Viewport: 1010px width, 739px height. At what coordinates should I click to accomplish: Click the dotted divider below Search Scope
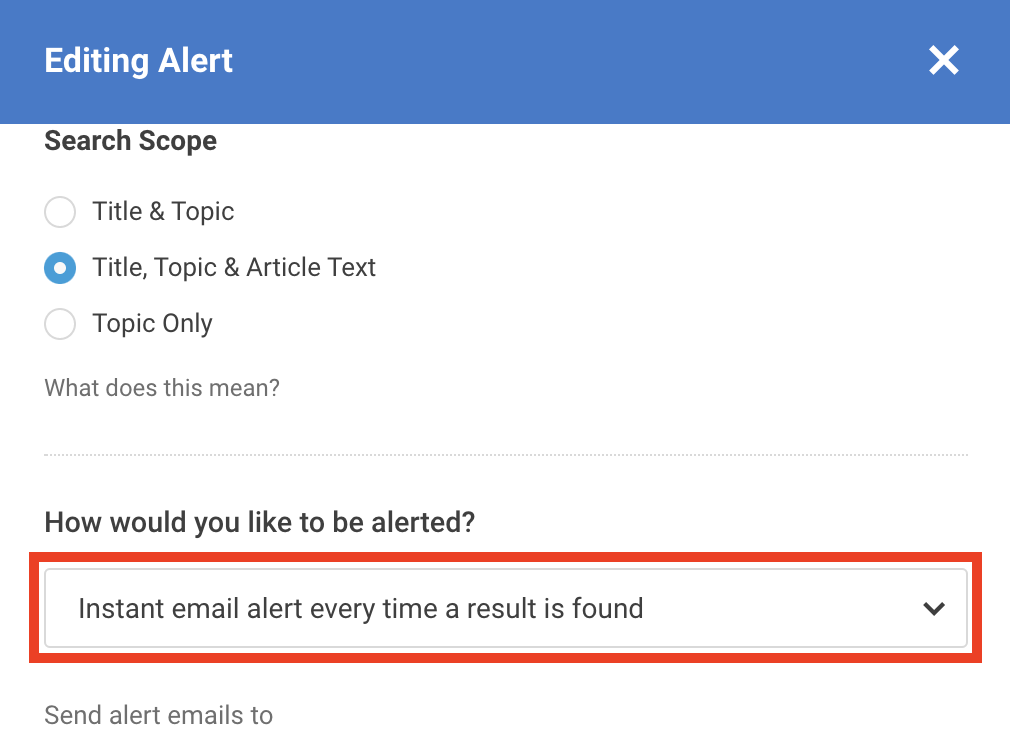[x=505, y=455]
